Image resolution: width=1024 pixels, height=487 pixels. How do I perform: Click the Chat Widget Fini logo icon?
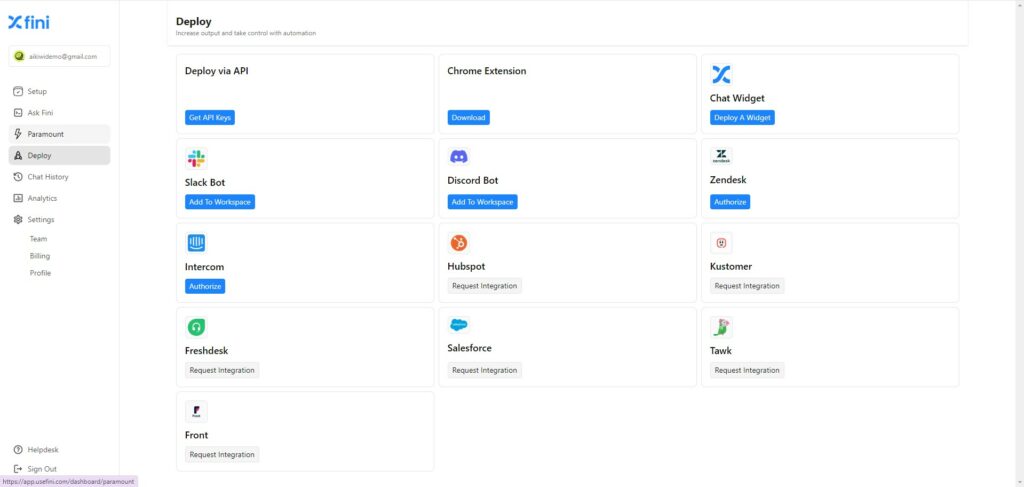pyautogui.click(x=721, y=74)
